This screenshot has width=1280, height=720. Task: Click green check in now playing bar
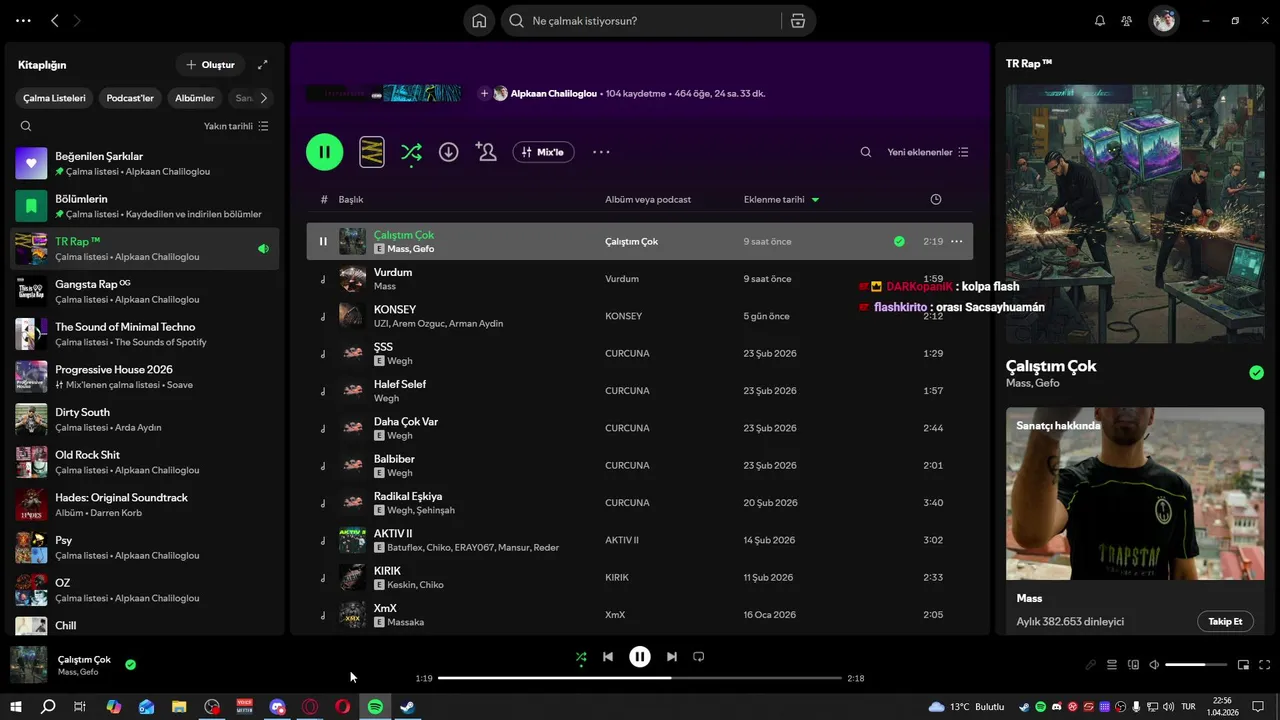tap(131, 664)
